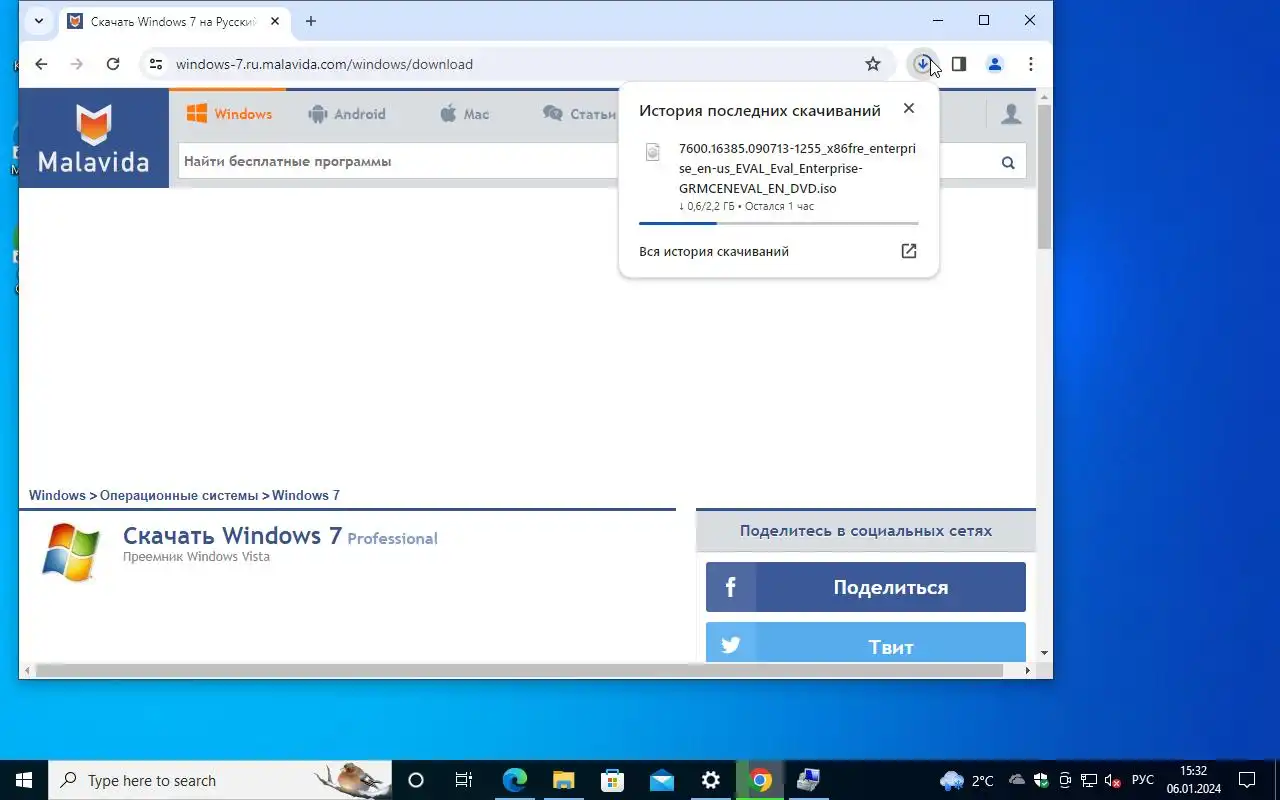The width and height of the screenshot is (1280, 800).
Task: Open site information icon in address bar
Action: [155, 64]
